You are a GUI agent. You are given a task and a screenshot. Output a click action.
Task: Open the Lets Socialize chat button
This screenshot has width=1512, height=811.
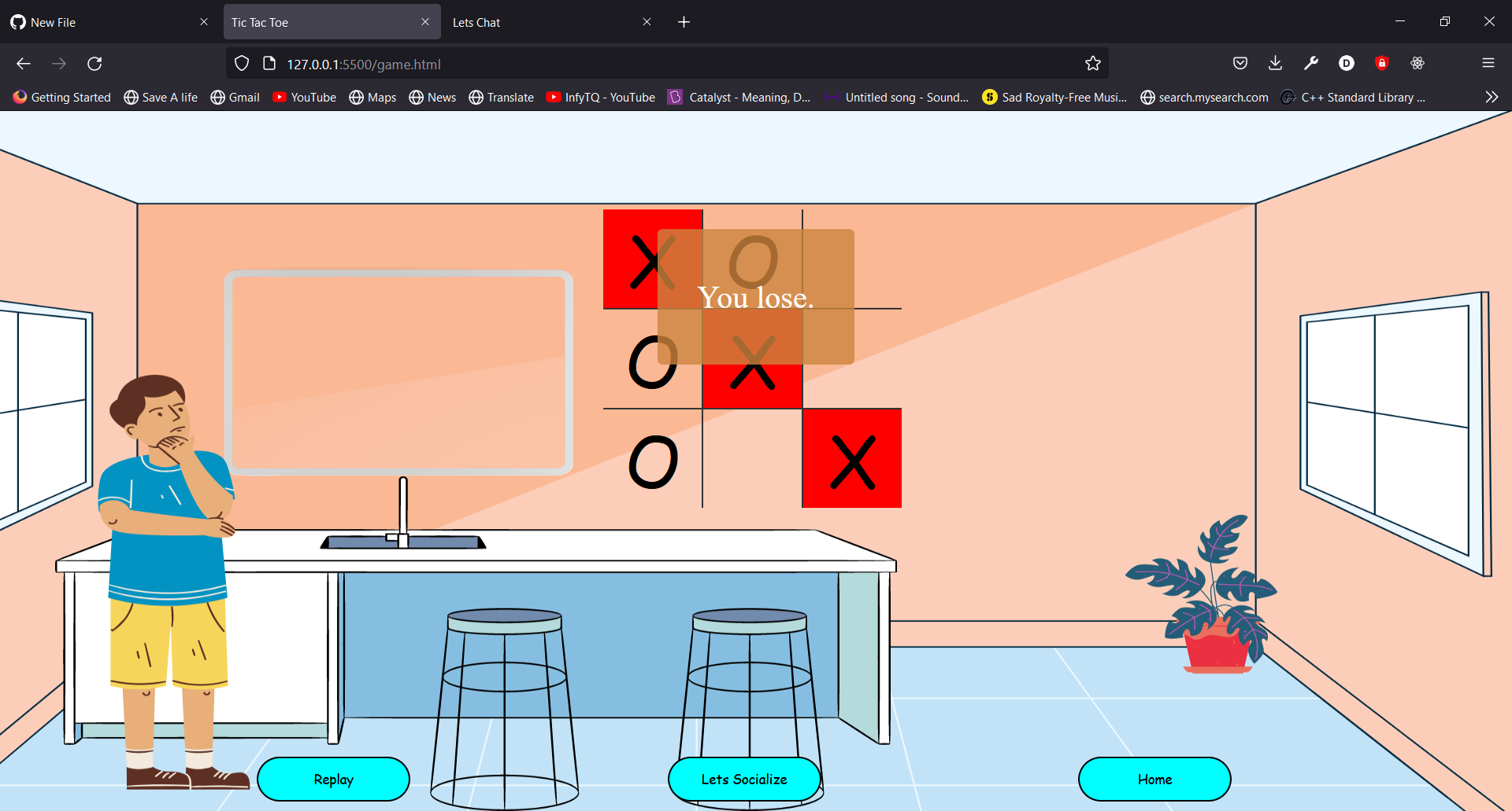pos(744,779)
